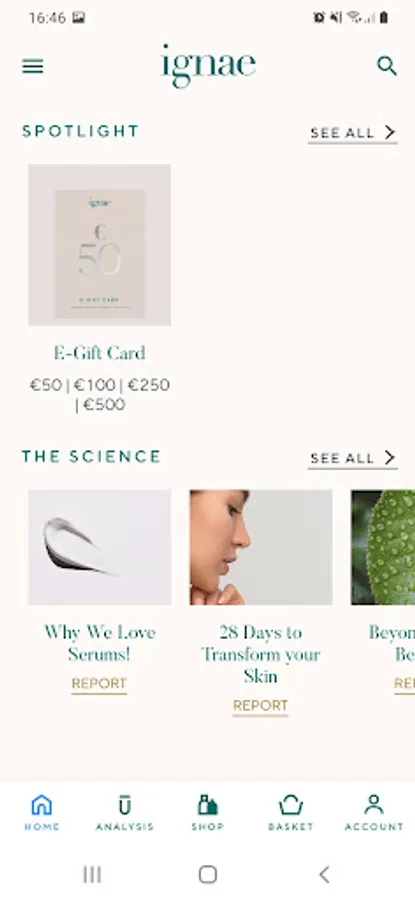The height and width of the screenshot is (900, 415).
Task: Click See All next to The Science
Action: tap(352, 458)
